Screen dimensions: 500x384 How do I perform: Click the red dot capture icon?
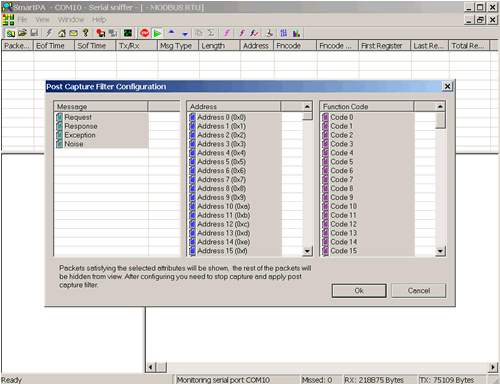pos(101,33)
